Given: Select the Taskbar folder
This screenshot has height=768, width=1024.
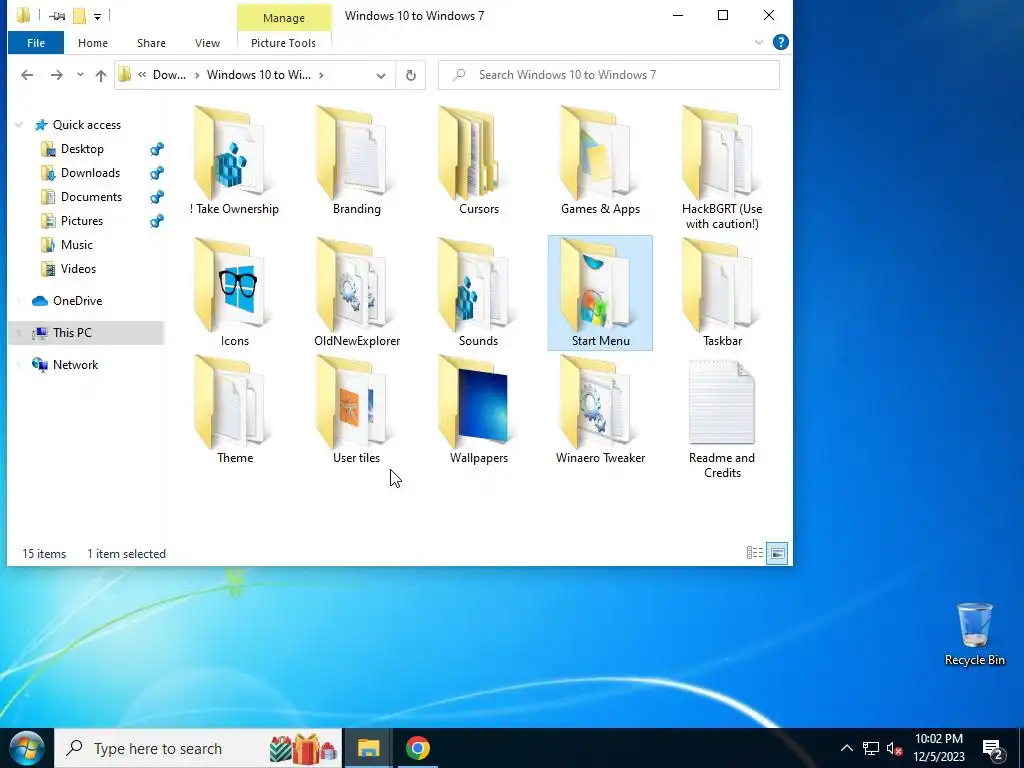Looking at the screenshot, I should pos(722,293).
